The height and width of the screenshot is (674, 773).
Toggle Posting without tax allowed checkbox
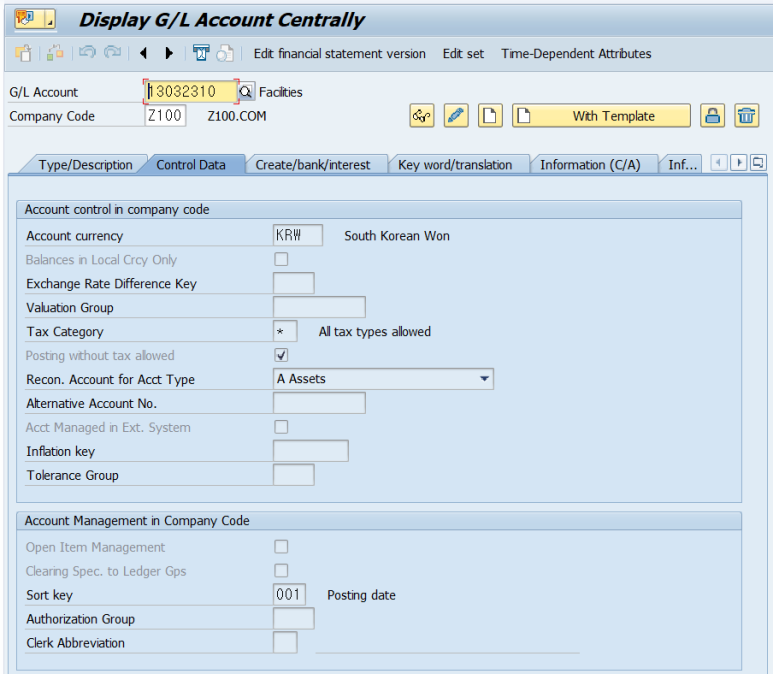[x=281, y=355]
